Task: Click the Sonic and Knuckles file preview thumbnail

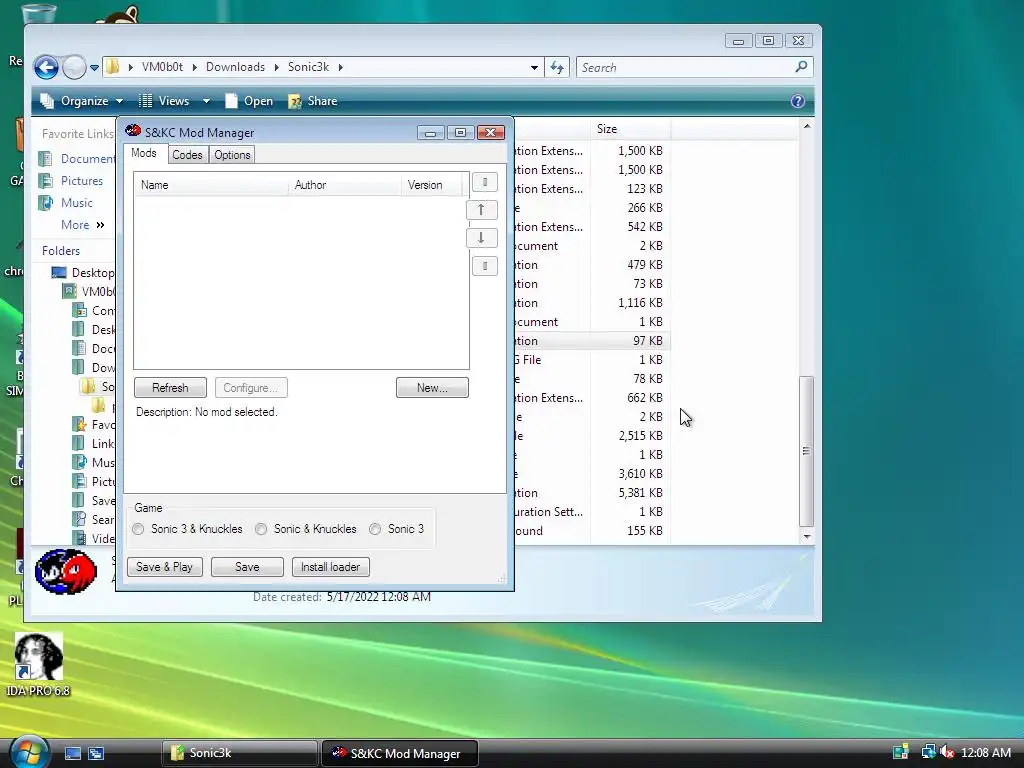Action: (65, 572)
